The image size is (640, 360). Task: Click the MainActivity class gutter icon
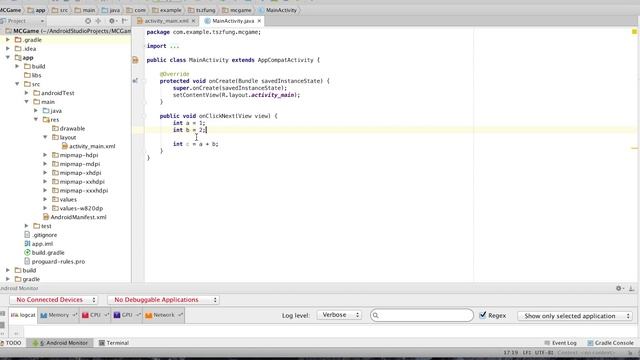(x=135, y=60)
